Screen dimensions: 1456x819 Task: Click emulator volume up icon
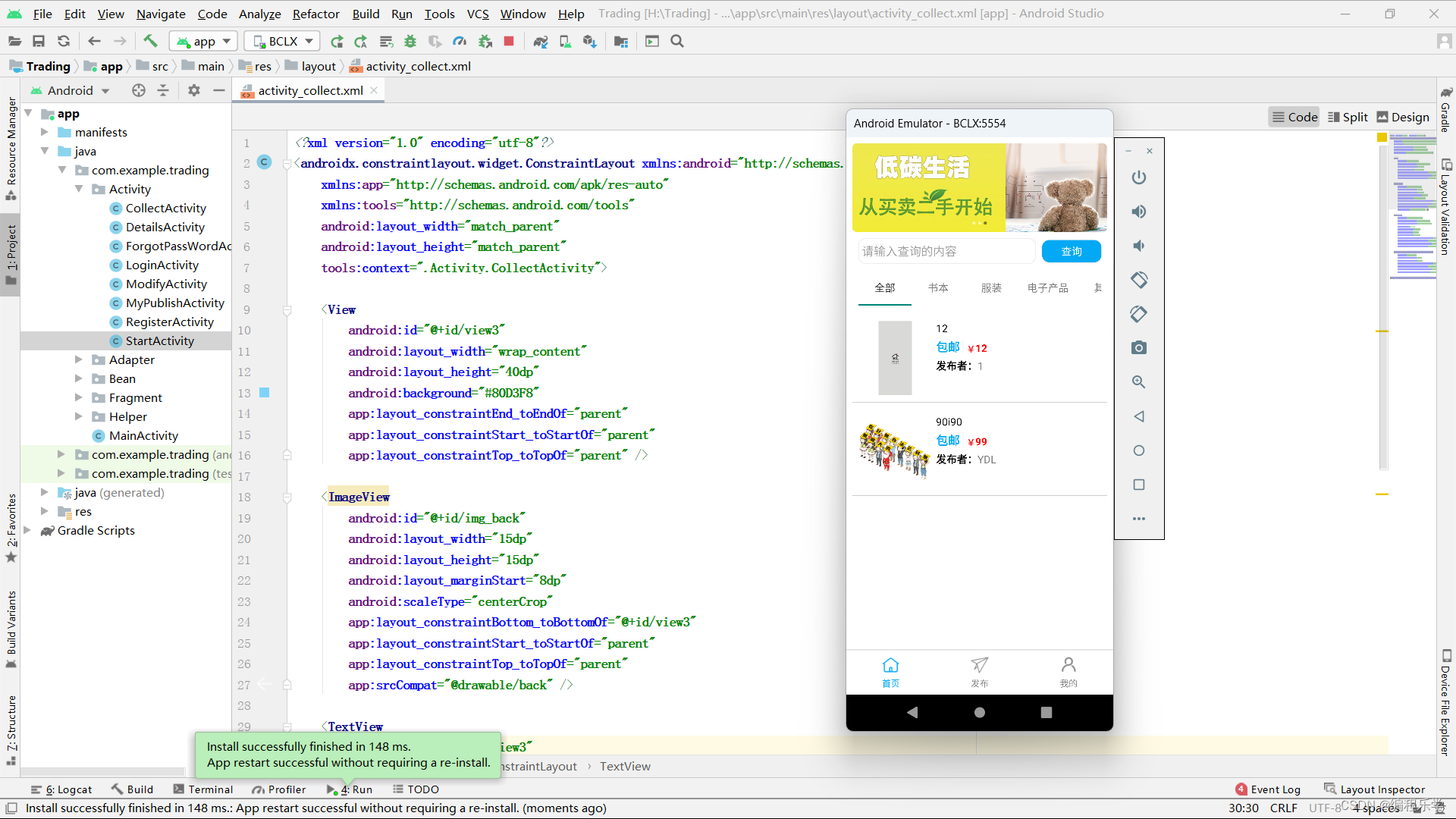1138,212
